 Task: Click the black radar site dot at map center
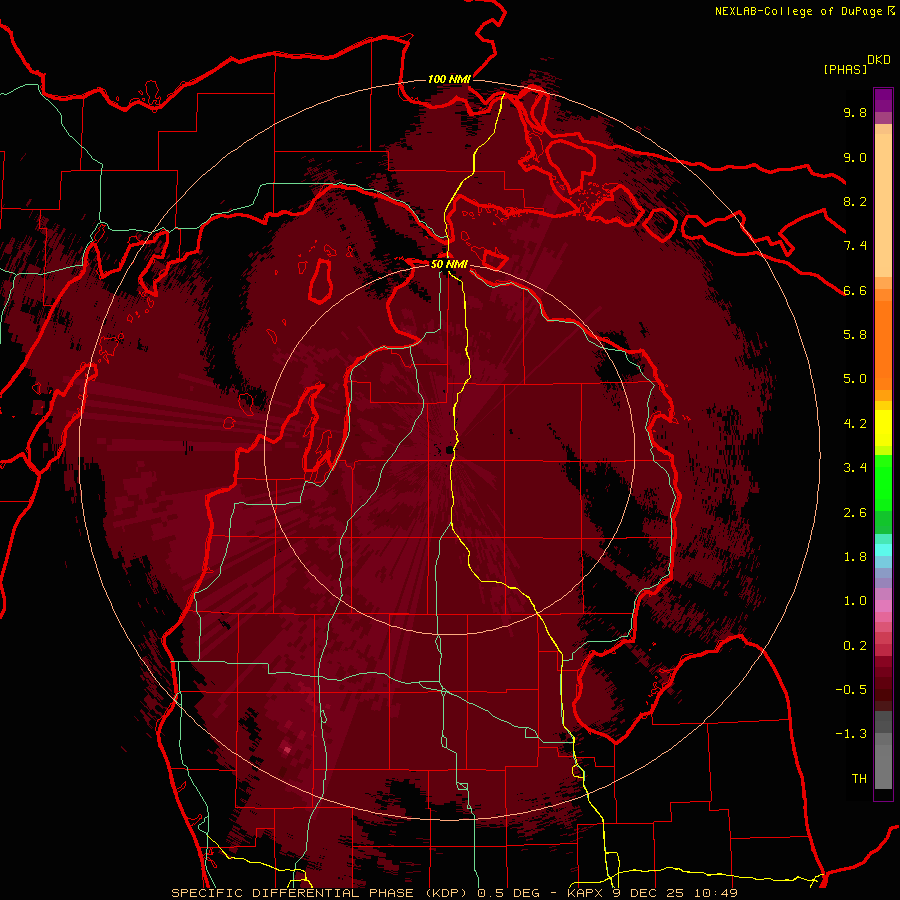pos(448,450)
